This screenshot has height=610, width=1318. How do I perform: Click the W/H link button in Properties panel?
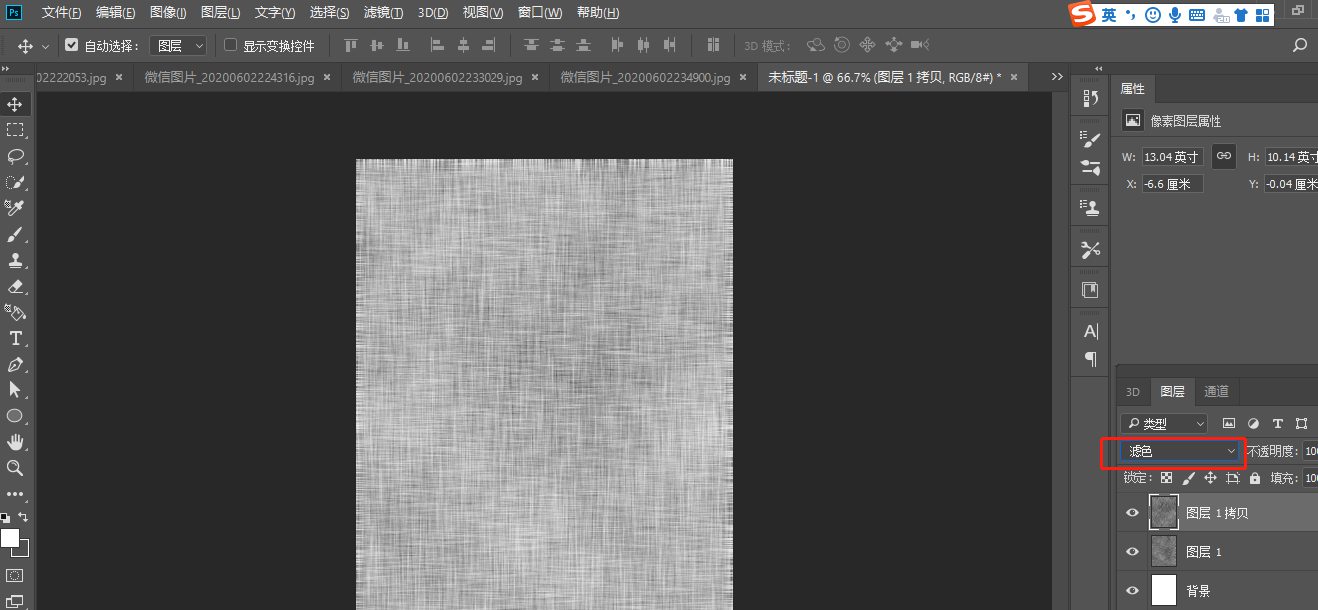tap(1223, 156)
